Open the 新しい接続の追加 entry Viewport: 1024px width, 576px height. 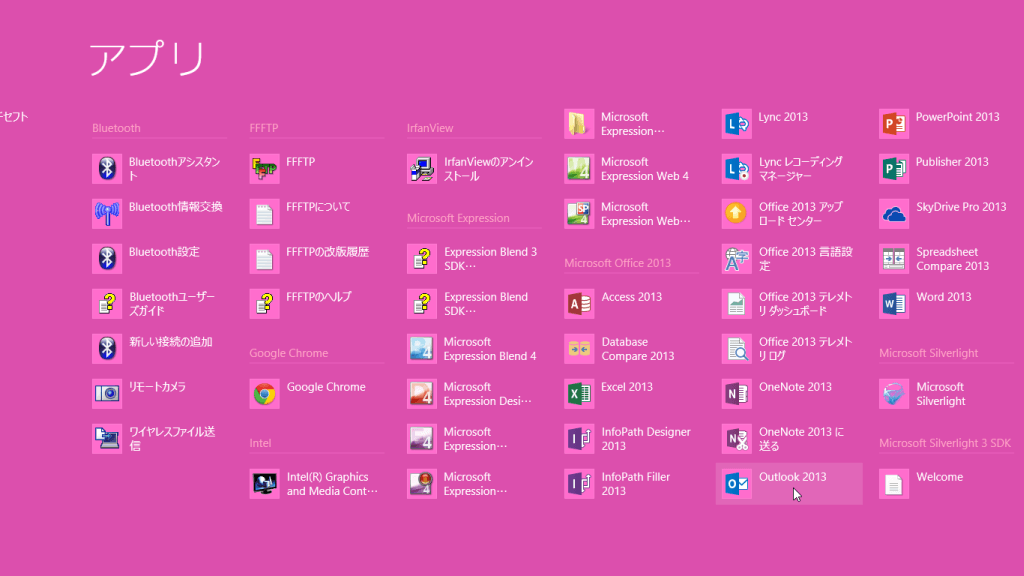point(152,349)
